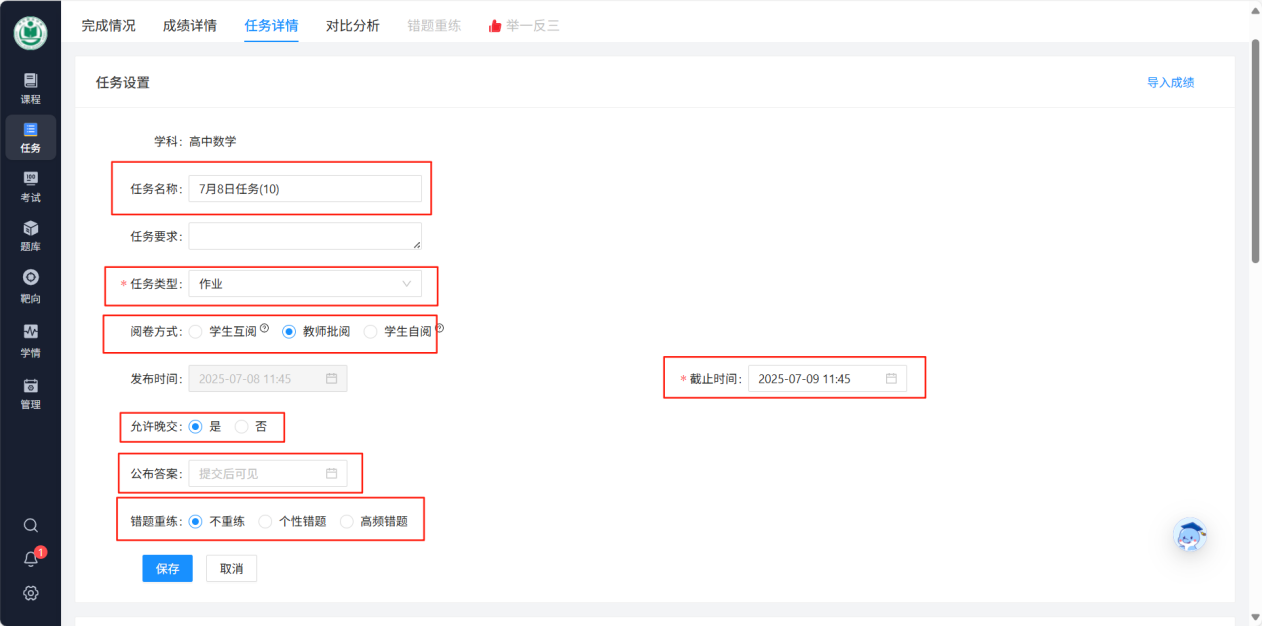The width and height of the screenshot is (1262, 626).
Task: Open the 考试 sidebar section
Action: (x=30, y=187)
